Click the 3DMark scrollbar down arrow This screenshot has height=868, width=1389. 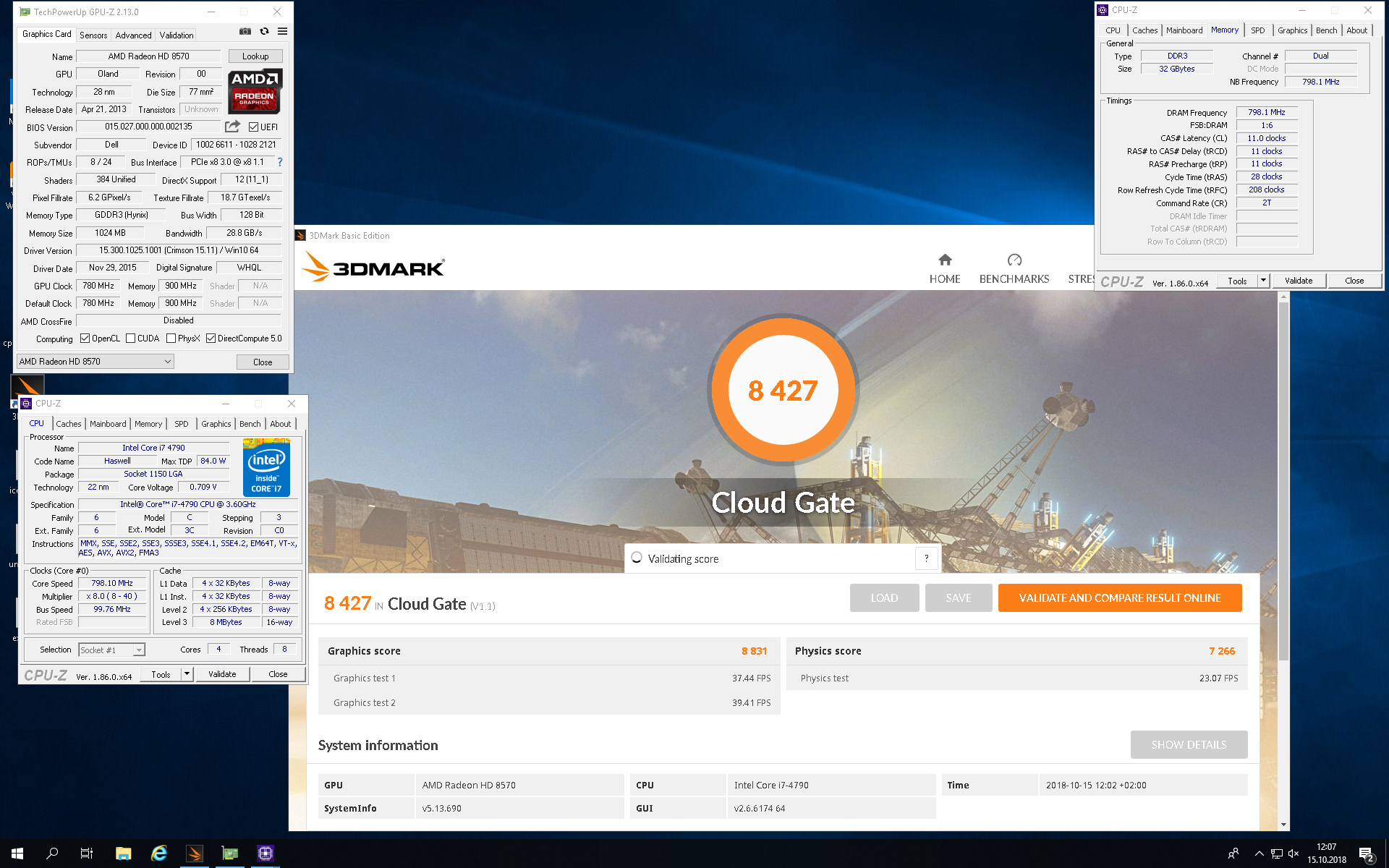(1283, 825)
